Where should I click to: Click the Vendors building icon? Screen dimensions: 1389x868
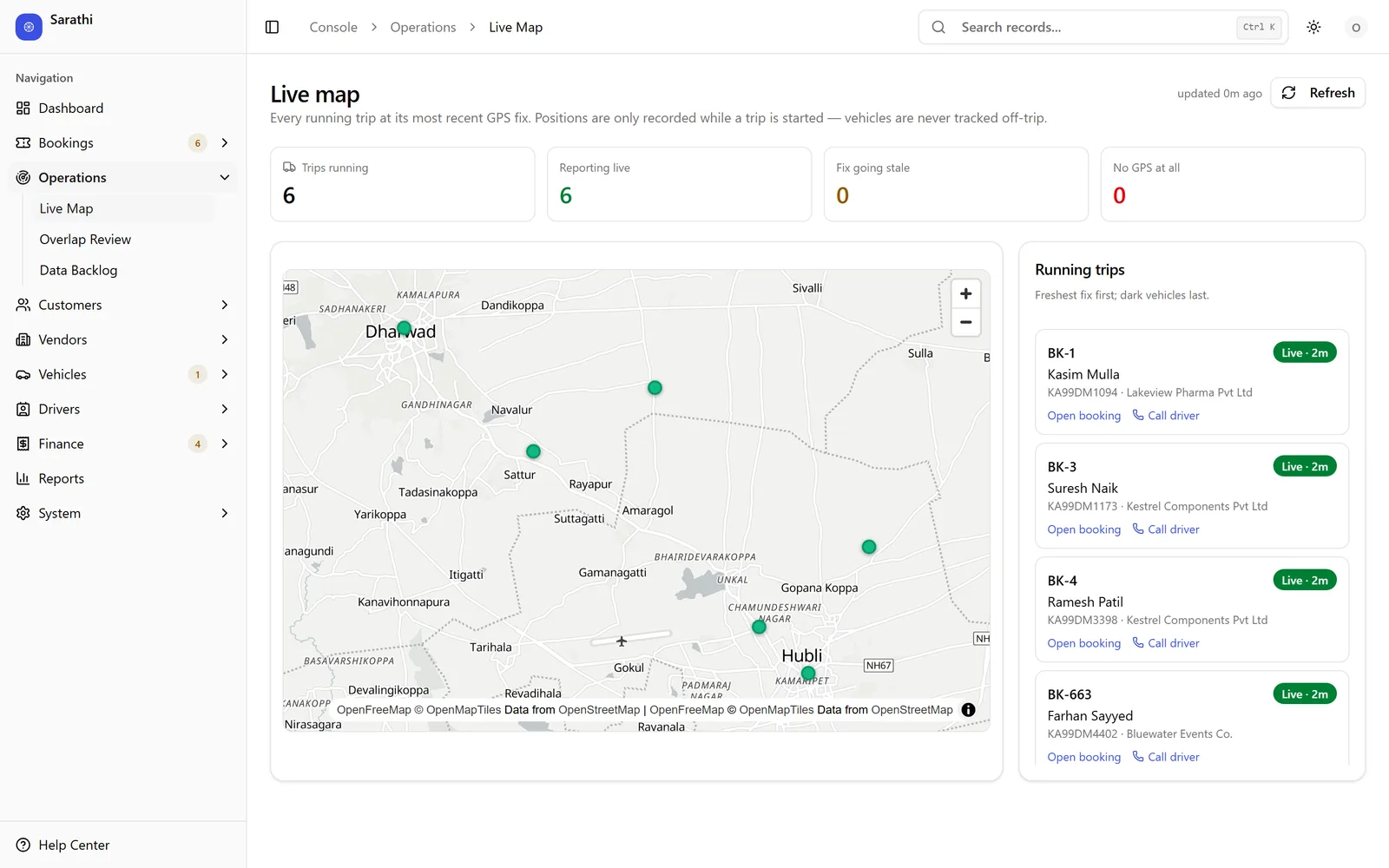coord(23,340)
